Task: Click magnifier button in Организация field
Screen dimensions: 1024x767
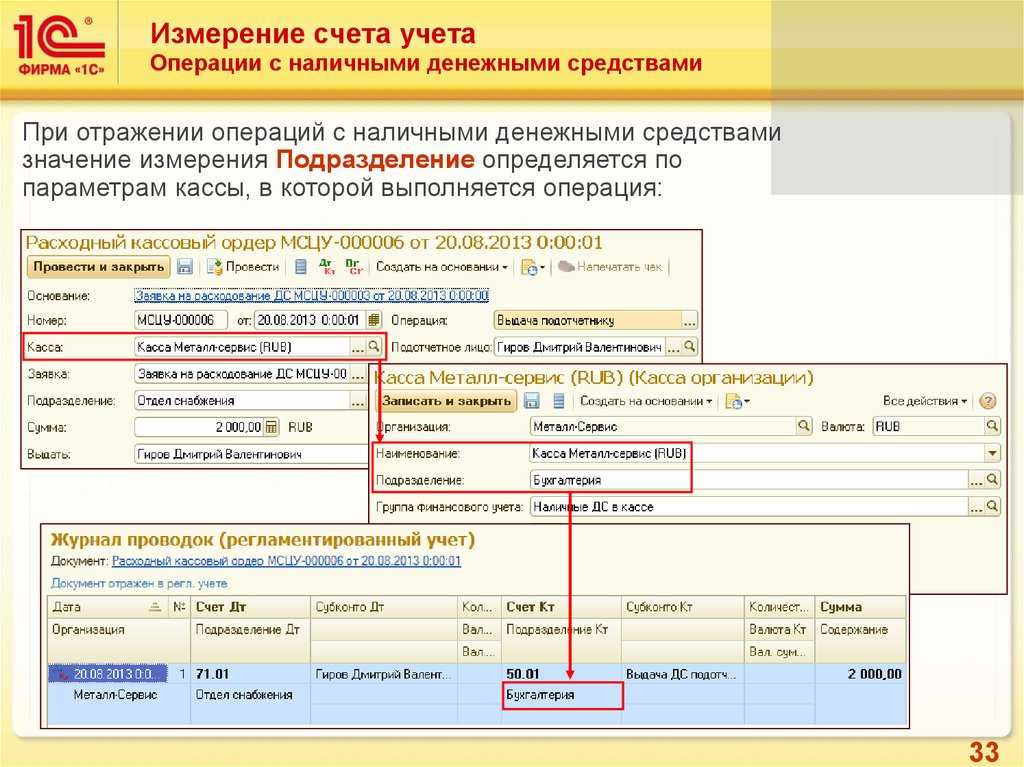Action: (x=803, y=427)
